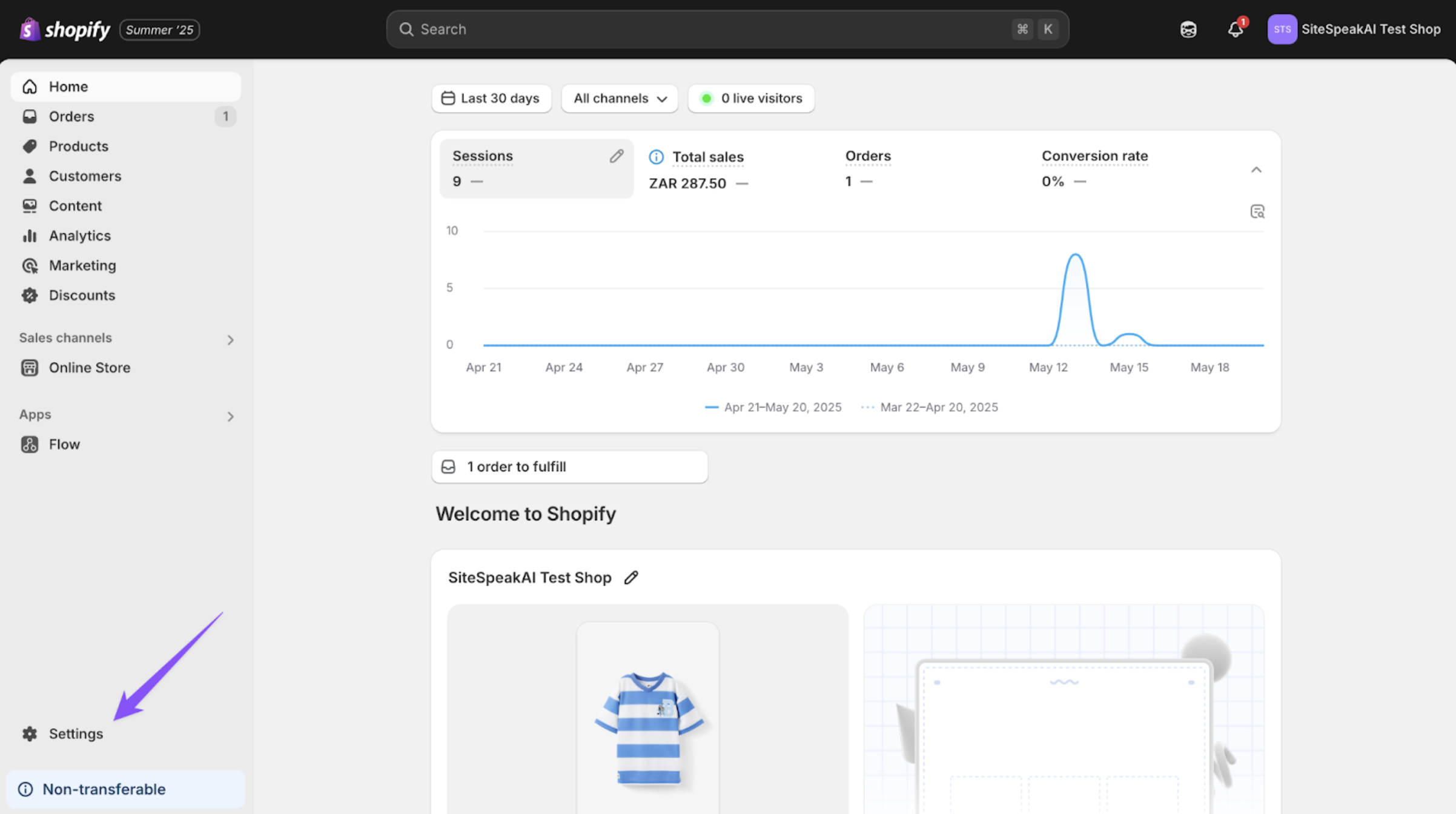
Task: Click the Last 30 days date button
Action: 491,98
